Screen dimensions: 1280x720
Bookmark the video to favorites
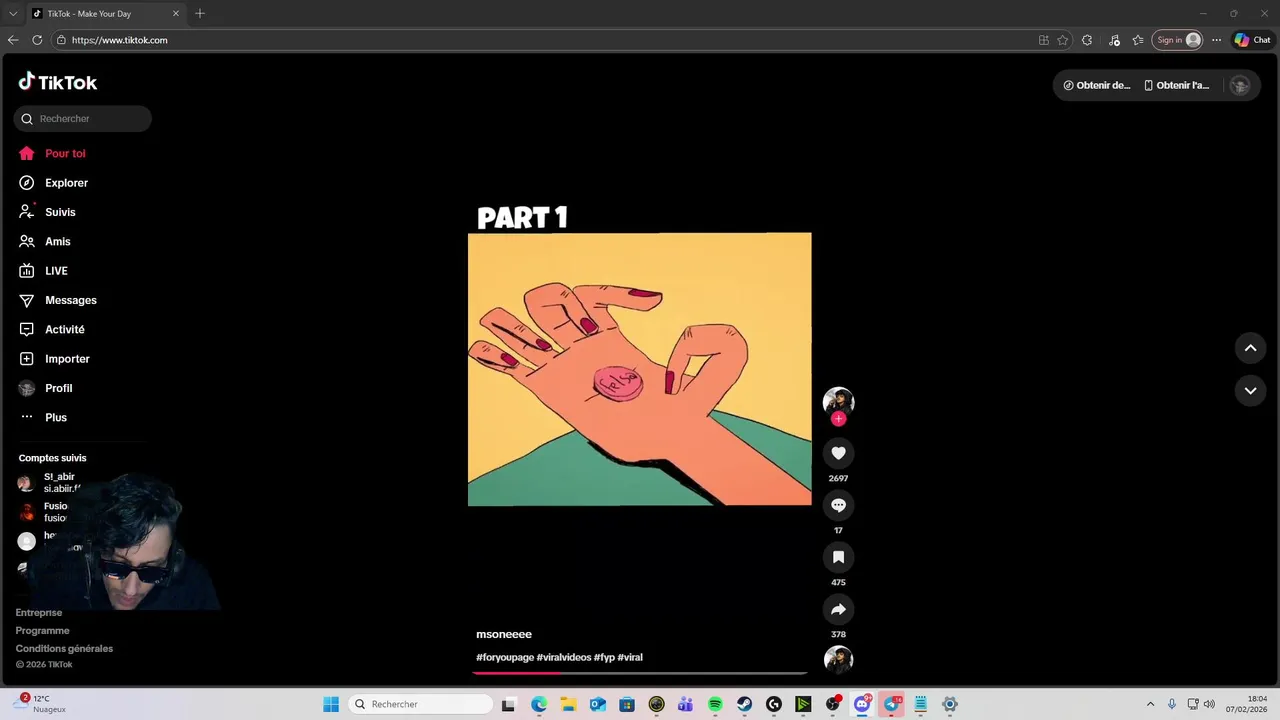pos(838,557)
